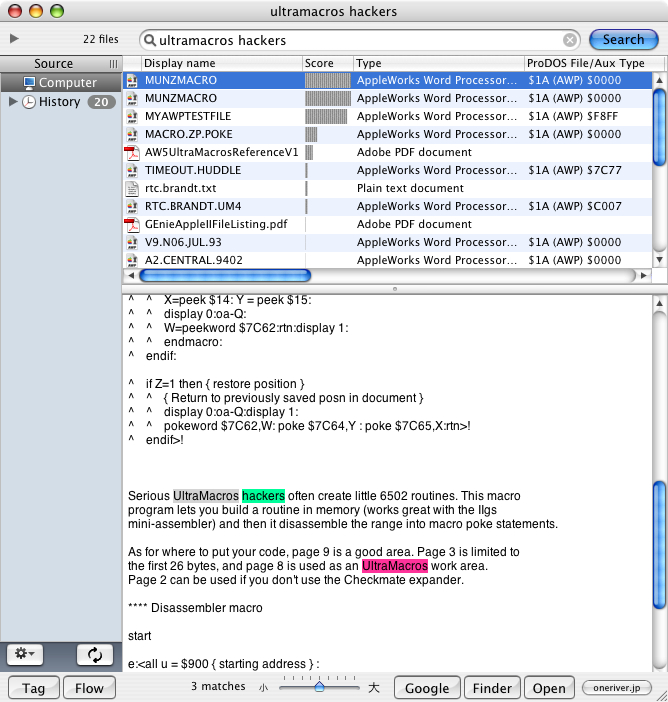
Task: Click the magnifying glass search icon
Action: pos(151,40)
